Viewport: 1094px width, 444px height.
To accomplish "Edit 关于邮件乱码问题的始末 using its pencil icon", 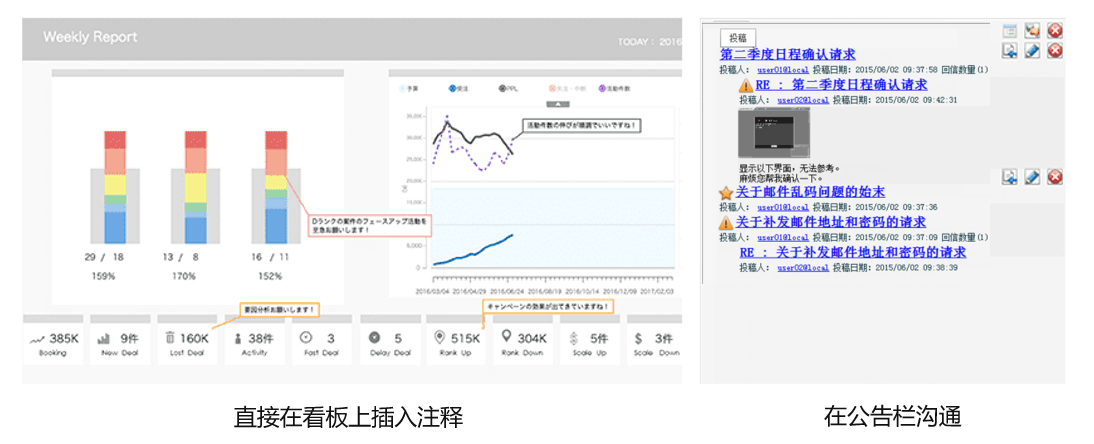I will coord(1032,177).
